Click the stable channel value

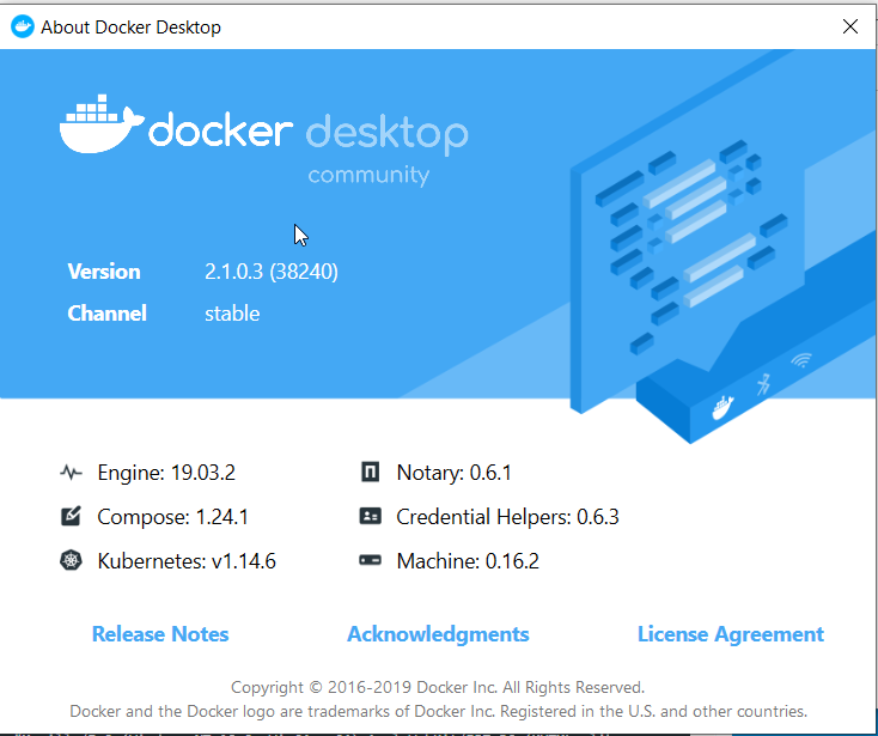[x=232, y=313]
